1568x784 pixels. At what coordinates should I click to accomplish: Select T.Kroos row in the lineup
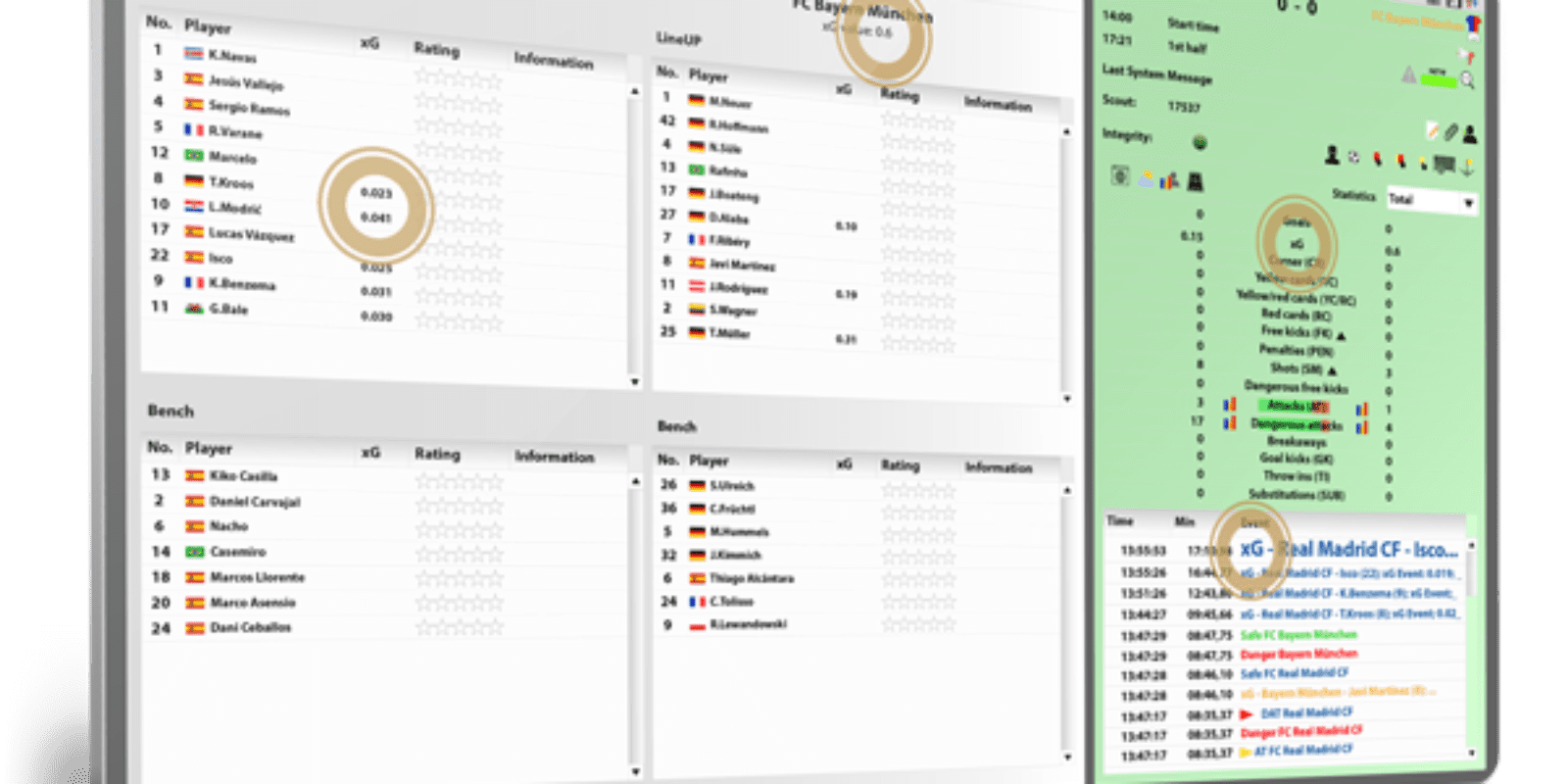(230, 182)
